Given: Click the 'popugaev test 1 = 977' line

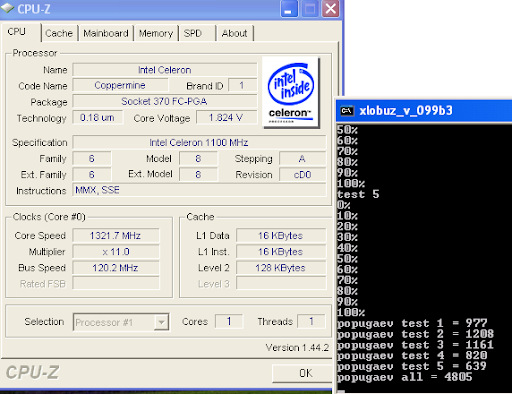Looking at the screenshot, I should (x=412, y=323).
